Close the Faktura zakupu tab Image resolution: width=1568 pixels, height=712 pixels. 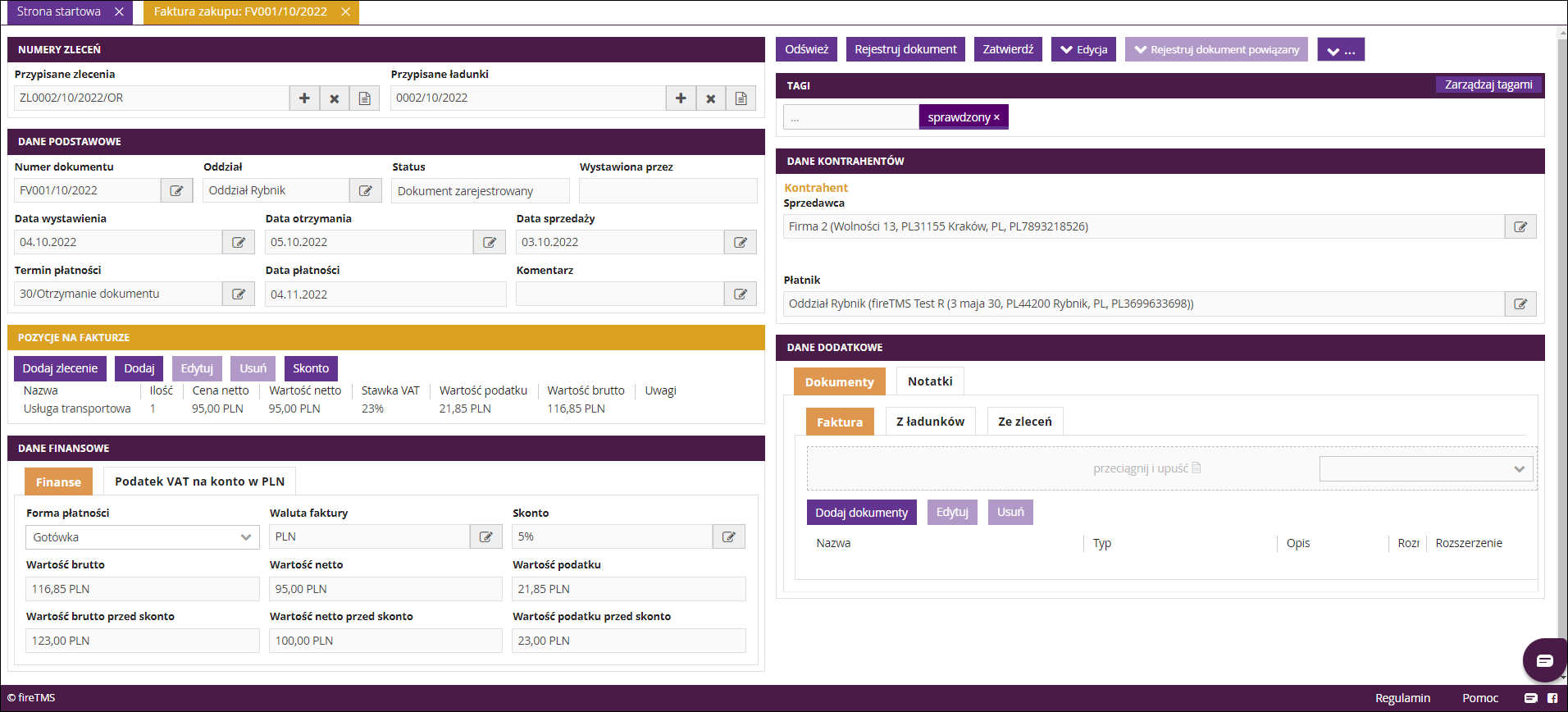click(x=345, y=11)
